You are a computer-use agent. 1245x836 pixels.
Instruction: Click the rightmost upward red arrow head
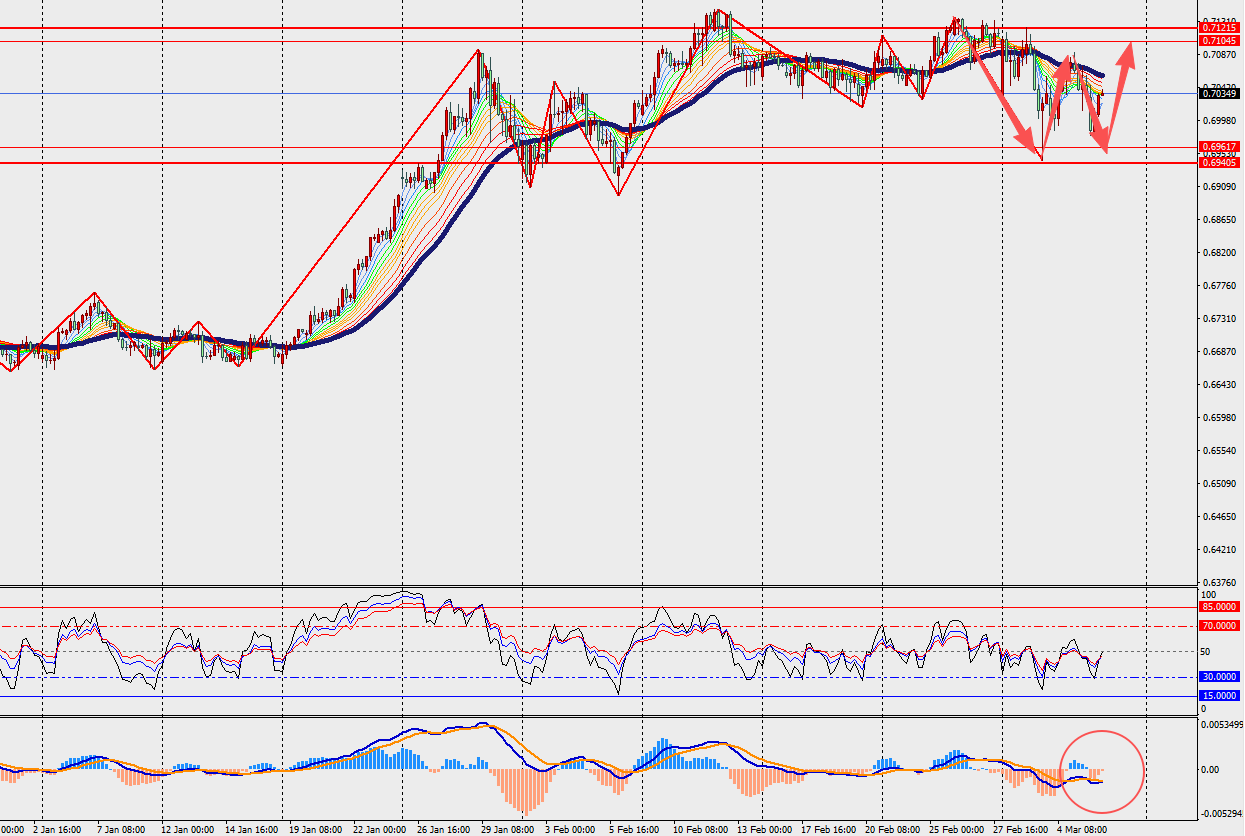[x=1129, y=52]
